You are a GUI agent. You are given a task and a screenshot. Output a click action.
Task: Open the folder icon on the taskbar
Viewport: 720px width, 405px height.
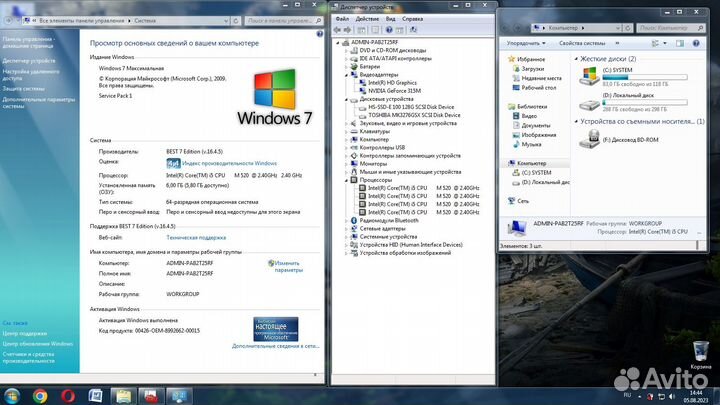point(124,396)
